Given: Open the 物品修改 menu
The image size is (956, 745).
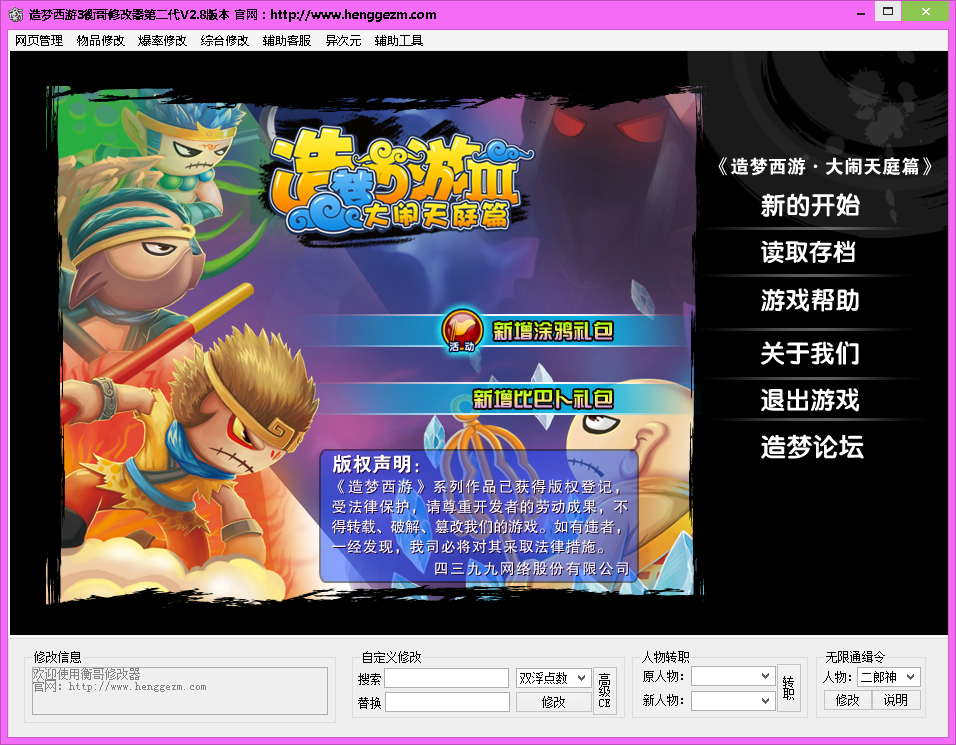Looking at the screenshot, I should click(x=101, y=41).
